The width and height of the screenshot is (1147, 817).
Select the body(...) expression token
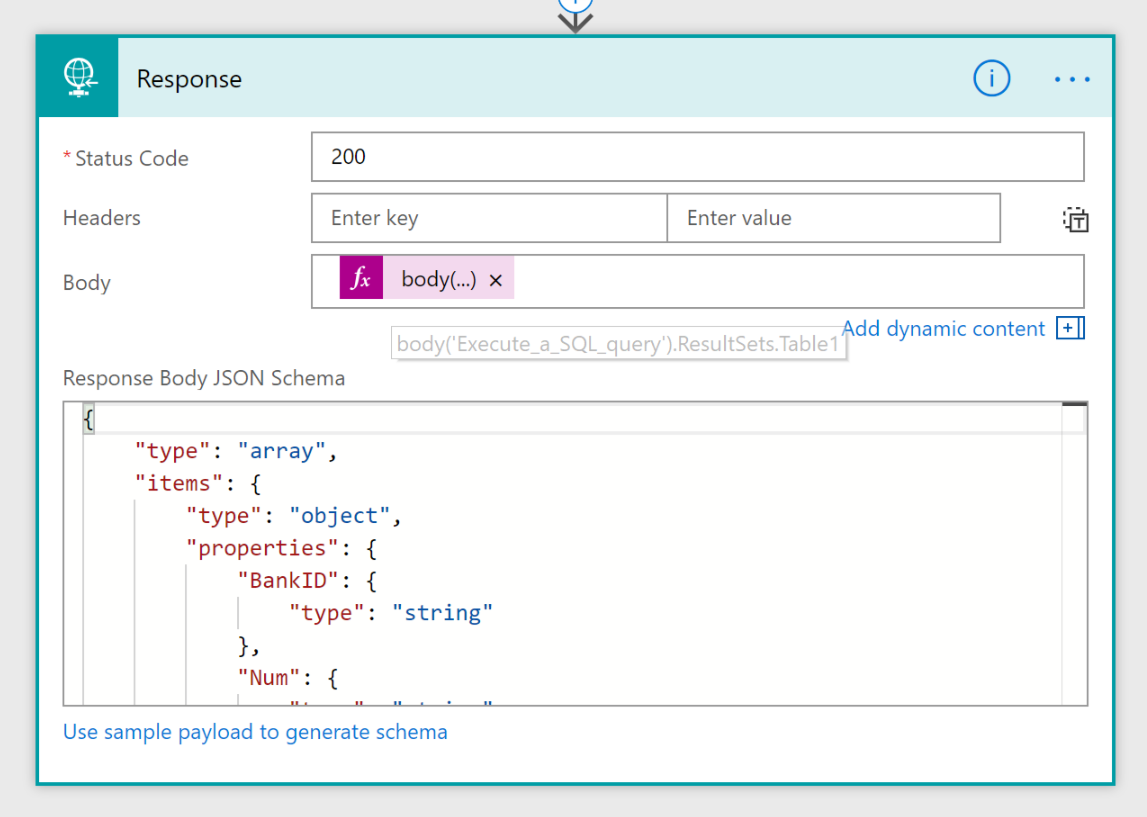coord(438,280)
